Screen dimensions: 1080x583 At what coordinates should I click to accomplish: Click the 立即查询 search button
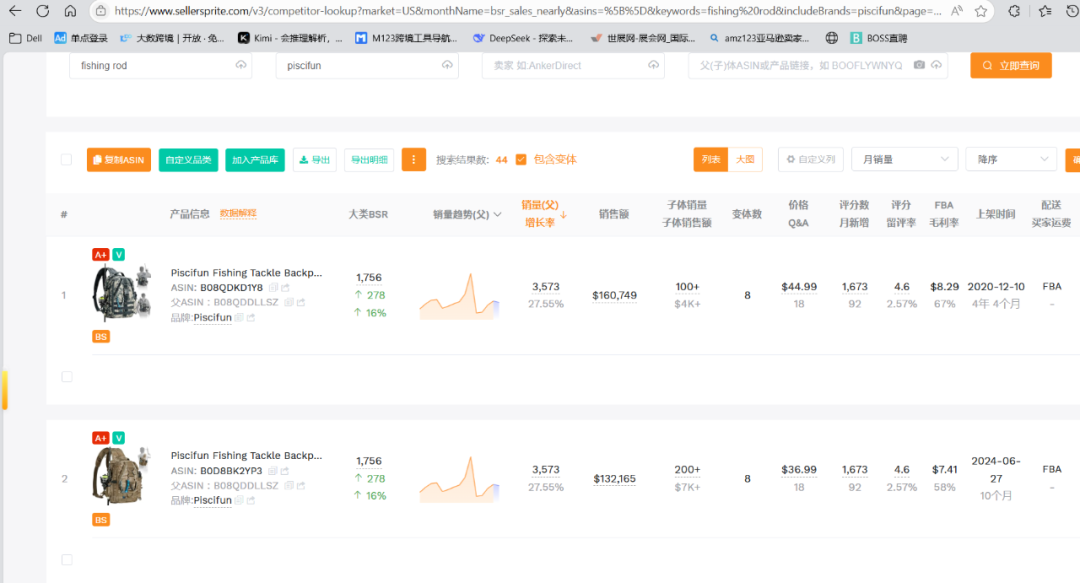pyautogui.click(x=1010, y=66)
